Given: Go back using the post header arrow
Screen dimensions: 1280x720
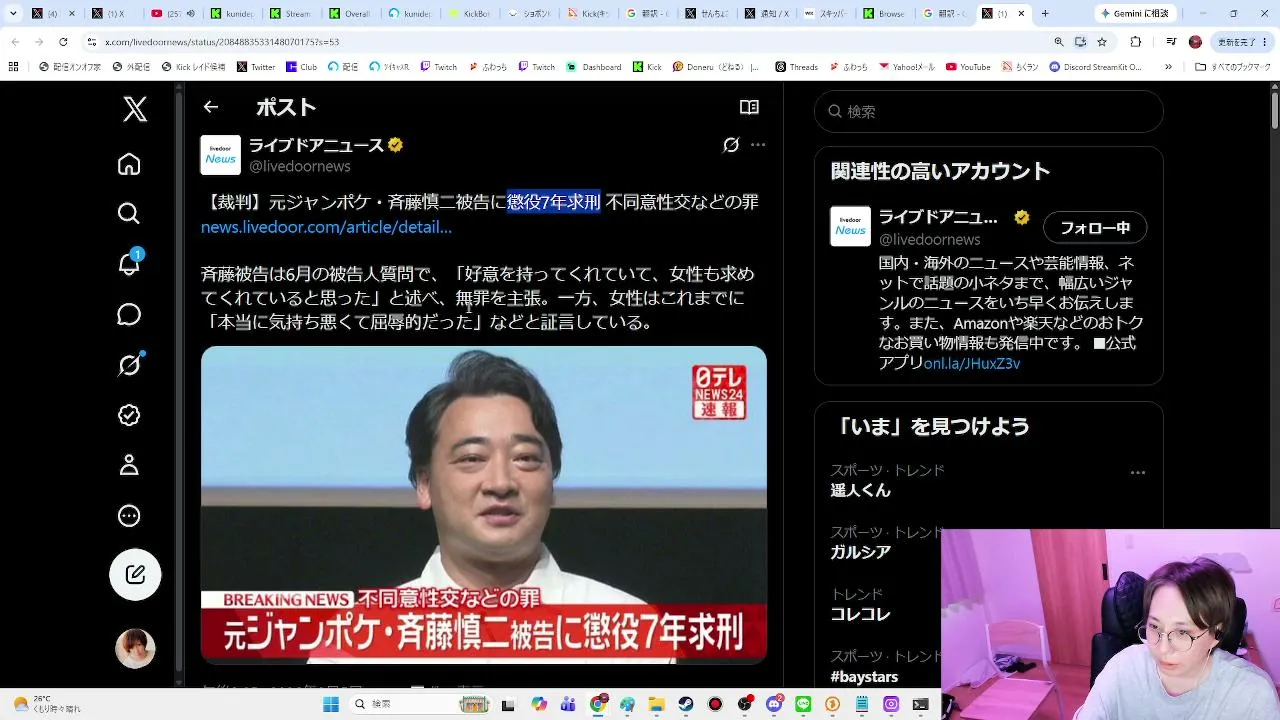Looking at the screenshot, I should coord(210,107).
